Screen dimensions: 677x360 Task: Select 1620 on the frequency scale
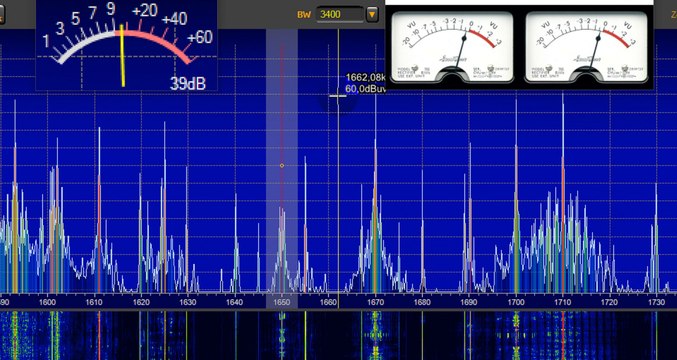click(x=140, y=302)
